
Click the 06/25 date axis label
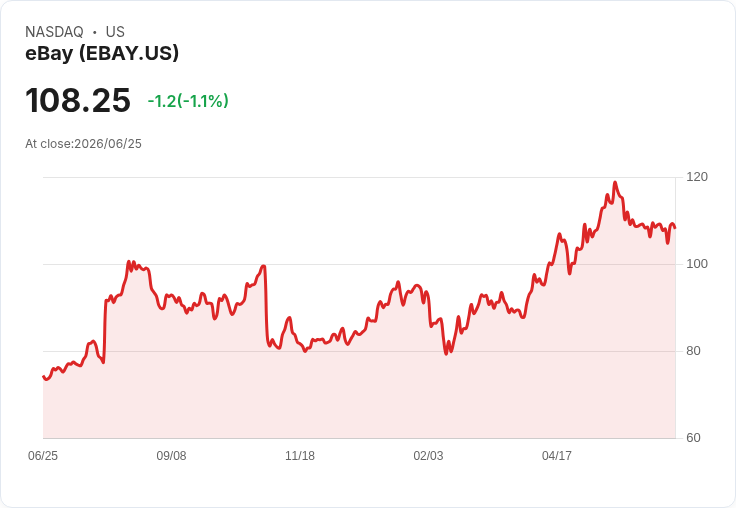(x=43, y=456)
